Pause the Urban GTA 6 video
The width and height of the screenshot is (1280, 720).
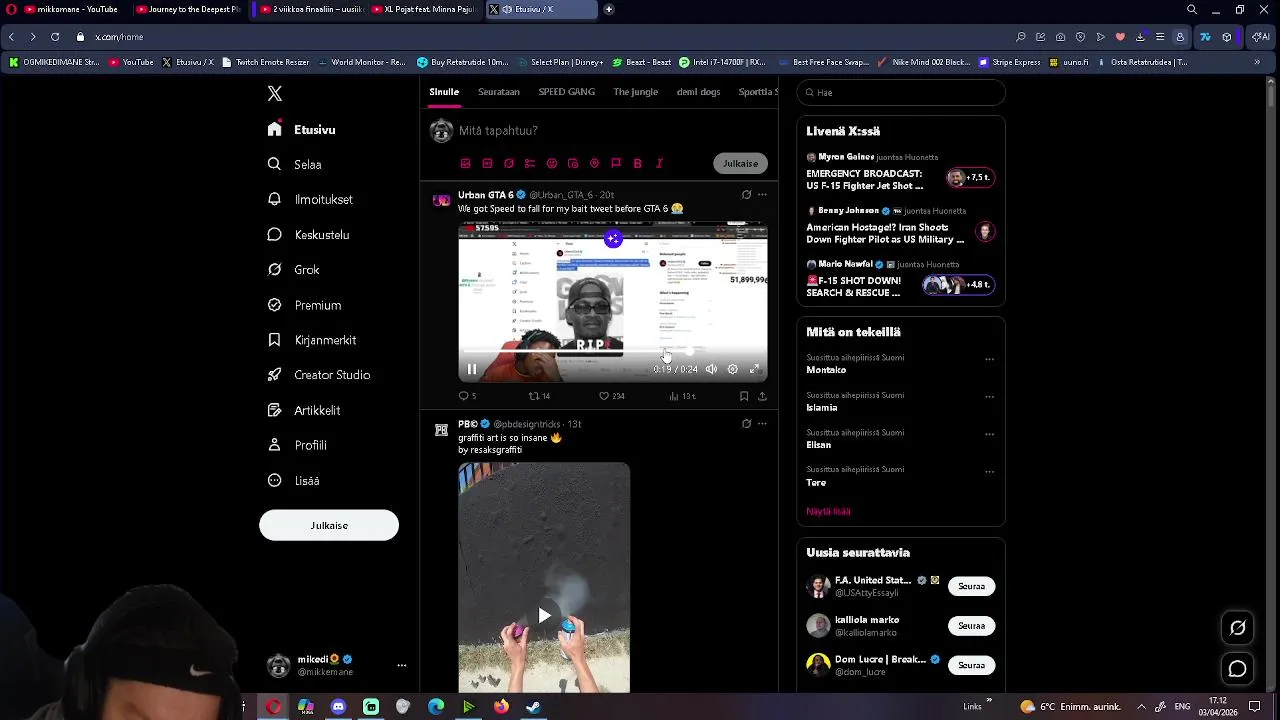472,369
